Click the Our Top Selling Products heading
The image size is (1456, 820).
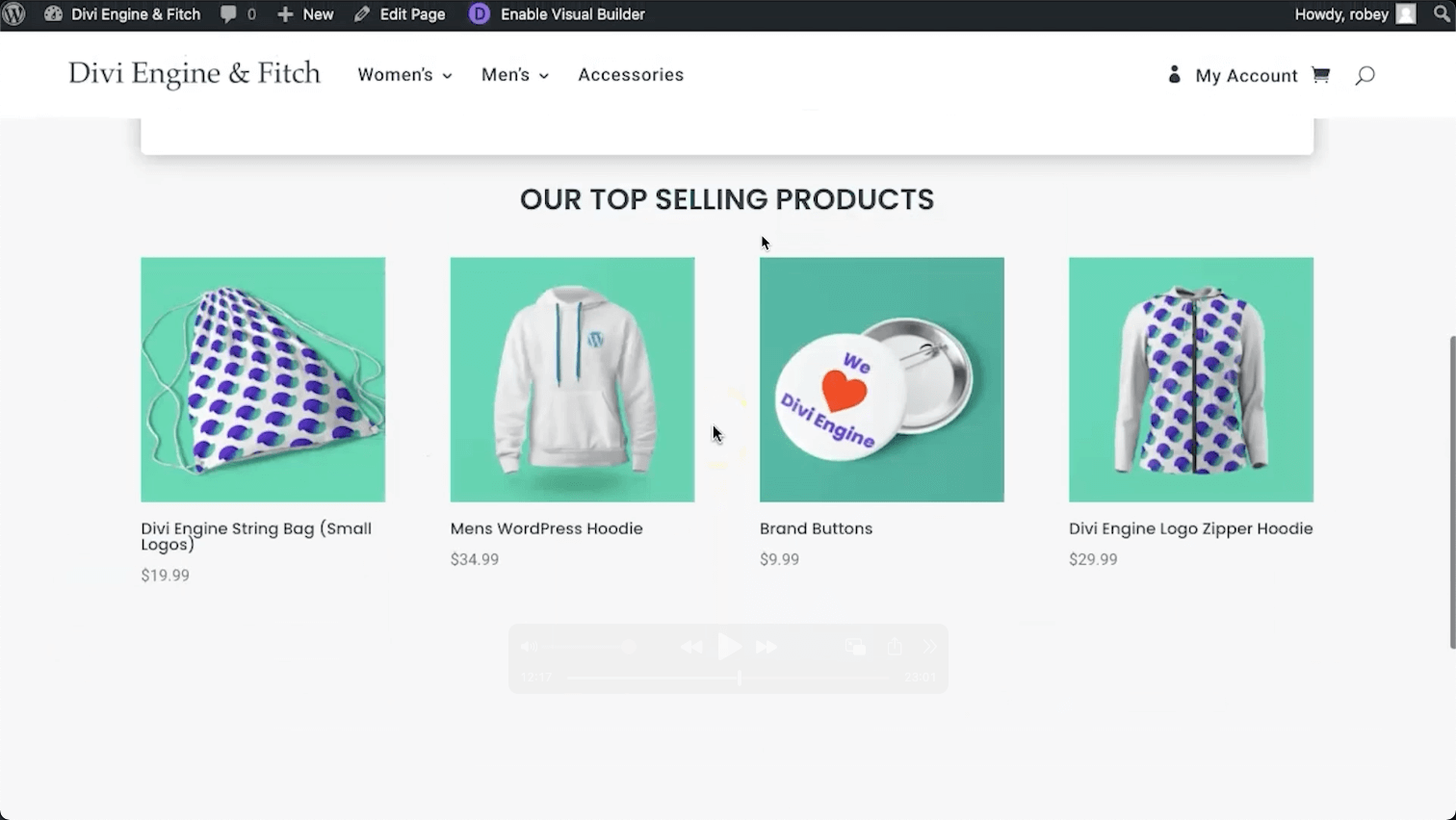tap(727, 199)
